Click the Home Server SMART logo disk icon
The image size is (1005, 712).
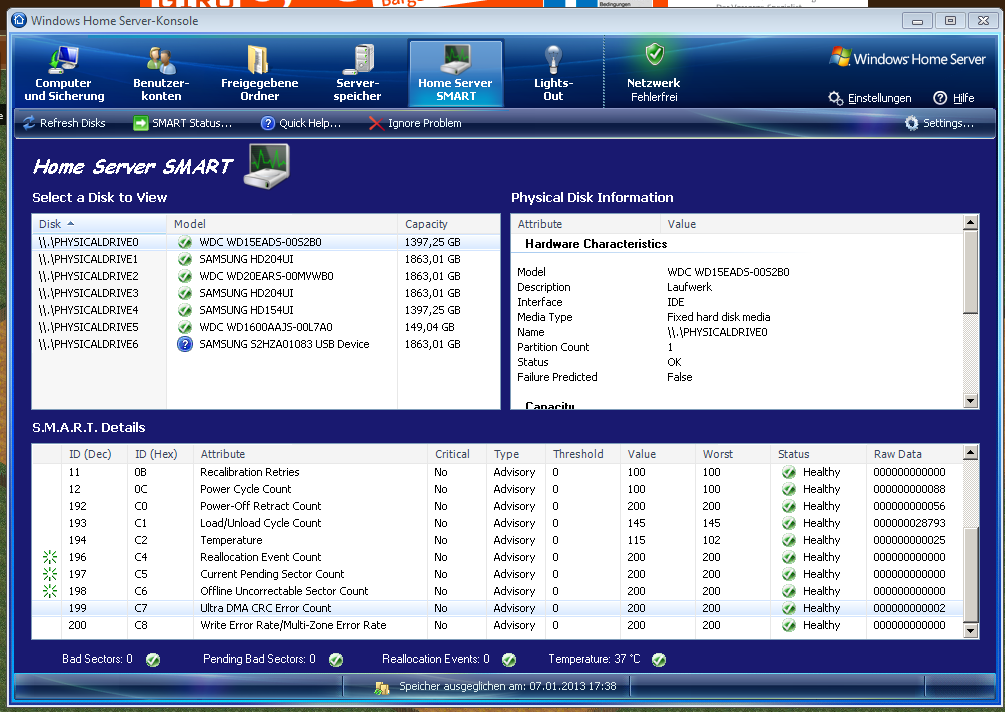(267, 165)
